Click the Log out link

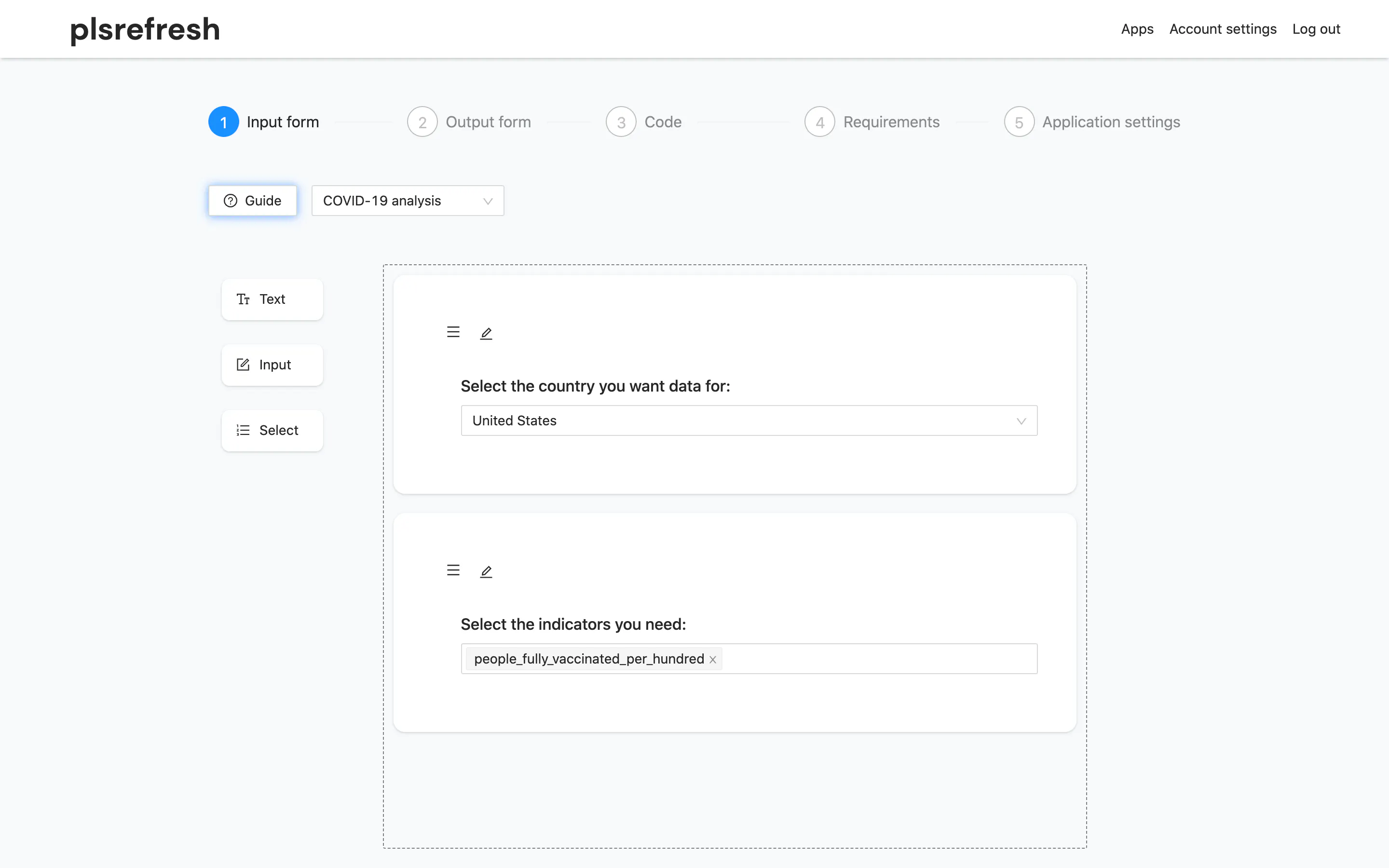1316,29
